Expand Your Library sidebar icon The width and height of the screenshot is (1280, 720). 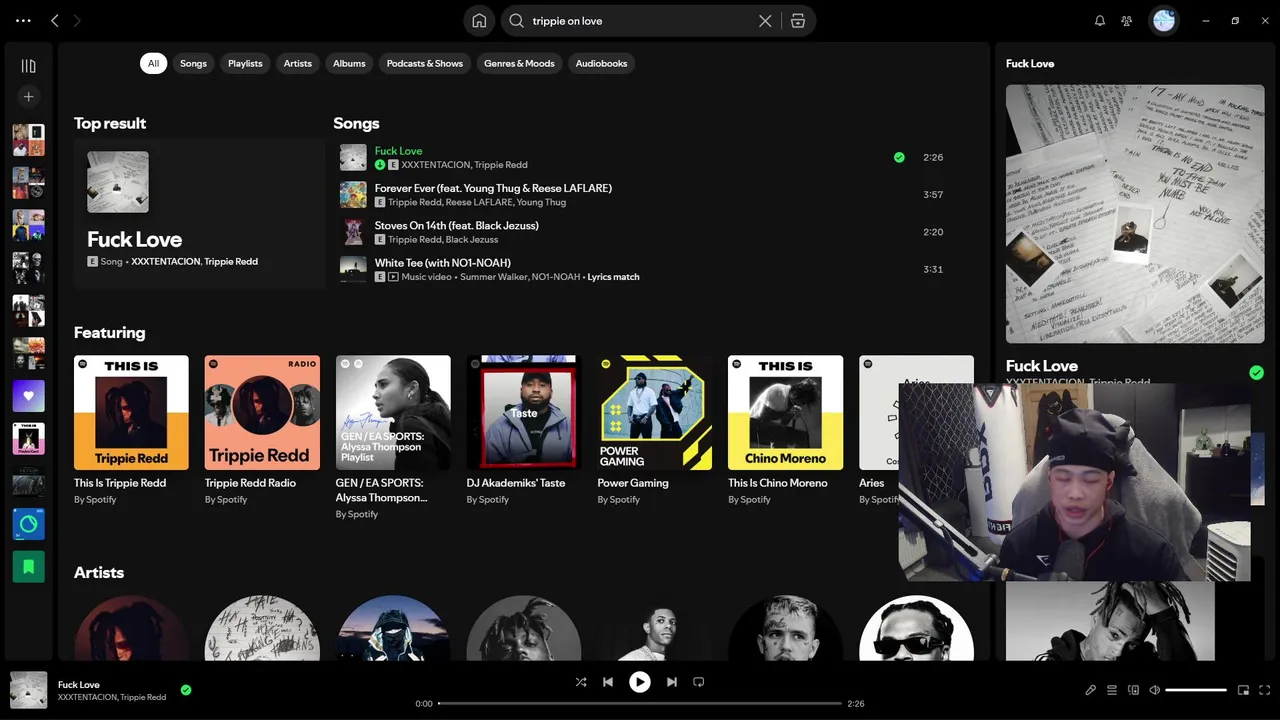28,66
